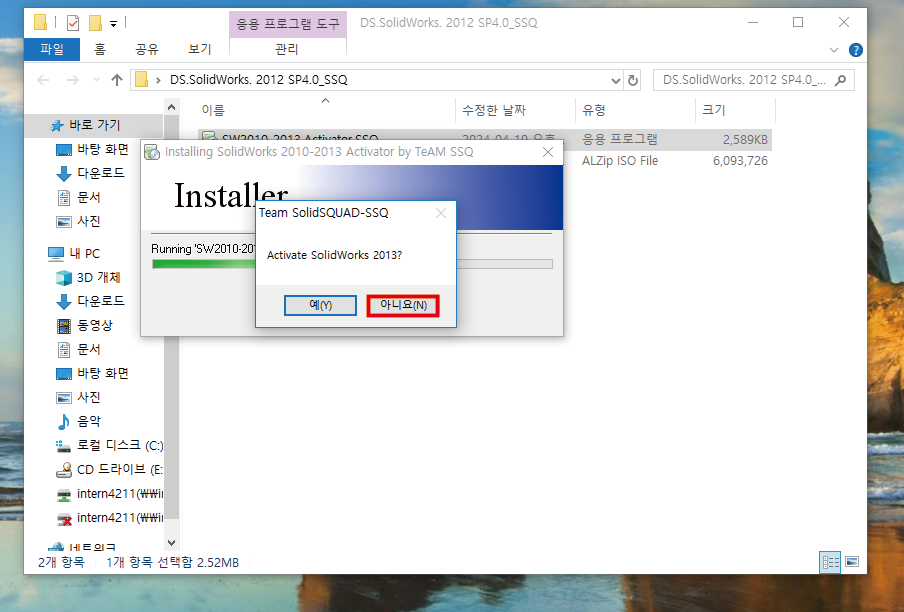Open the 홈 (Home) ribbon tab
904x612 pixels.
point(100,50)
